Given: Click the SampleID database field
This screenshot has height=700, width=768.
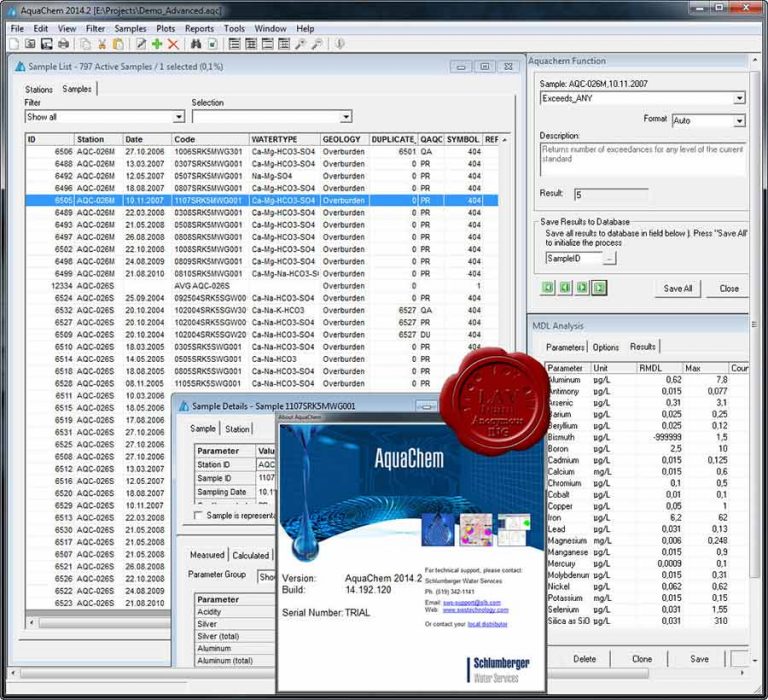Looking at the screenshot, I should point(574,258).
